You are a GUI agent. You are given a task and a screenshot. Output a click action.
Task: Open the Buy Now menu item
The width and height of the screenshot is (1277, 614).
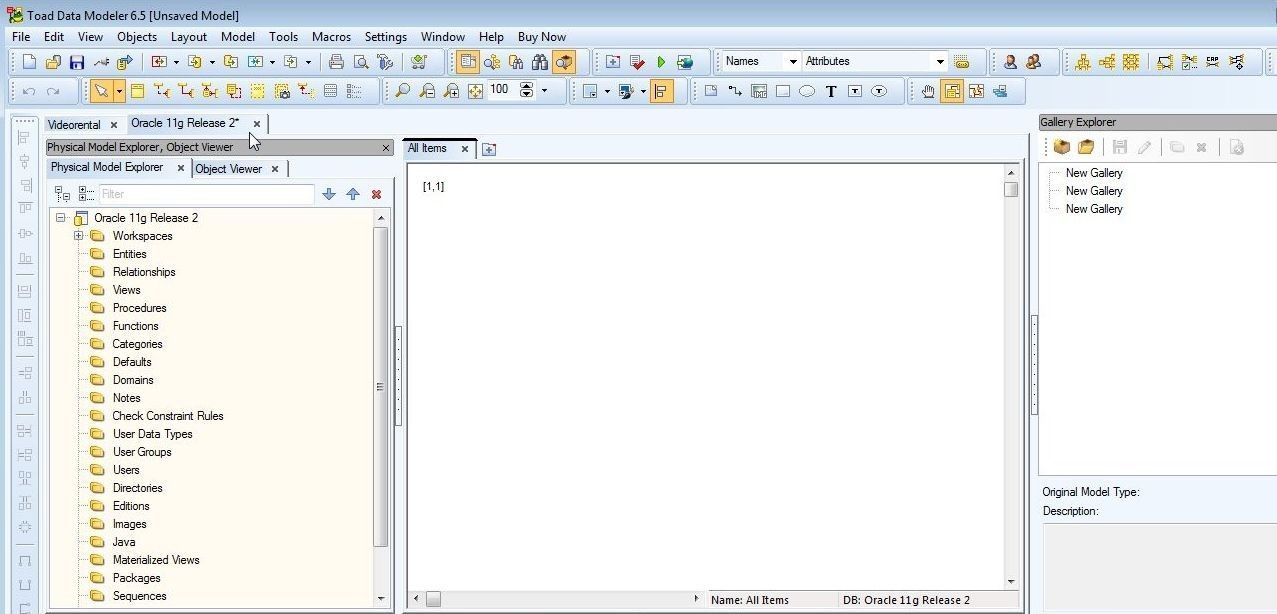pos(542,37)
